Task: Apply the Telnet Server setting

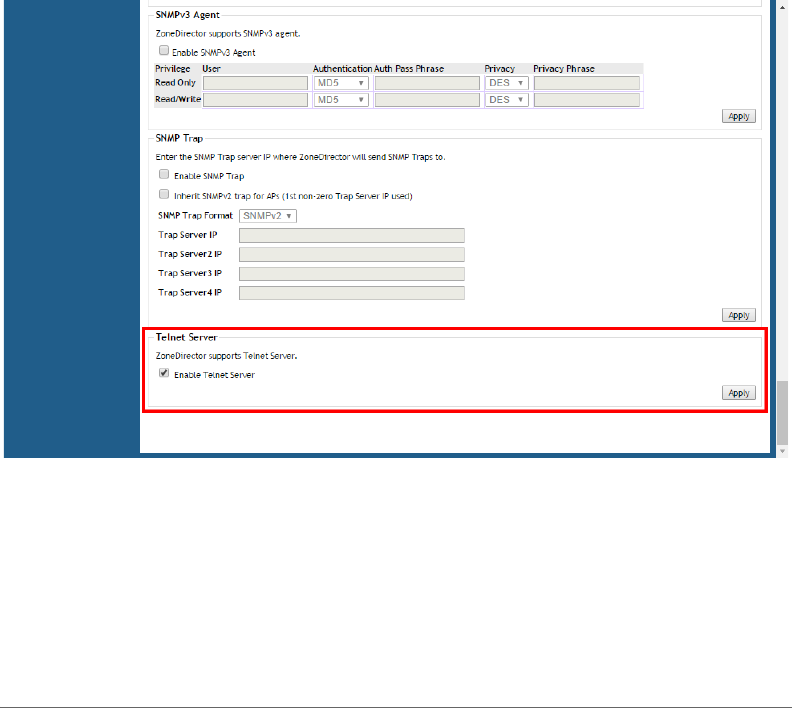Action: click(738, 393)
